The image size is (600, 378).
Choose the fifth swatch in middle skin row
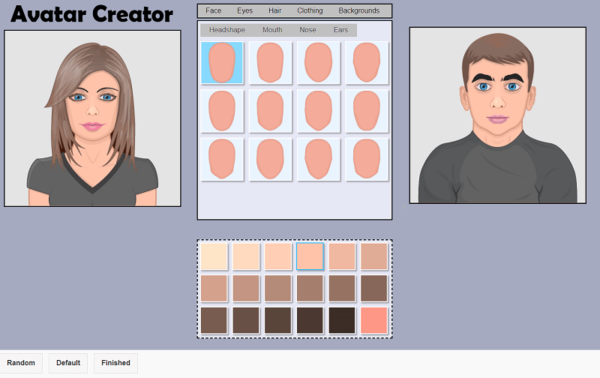pos(342,288)
